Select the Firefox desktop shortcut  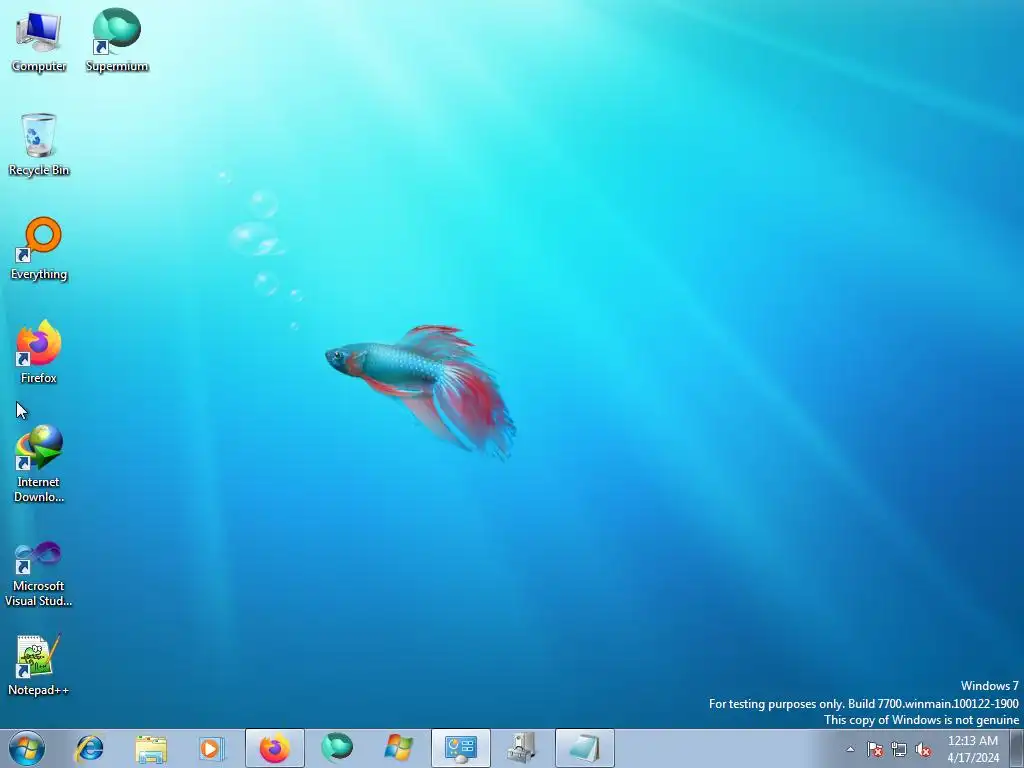[x=39, y=352]
